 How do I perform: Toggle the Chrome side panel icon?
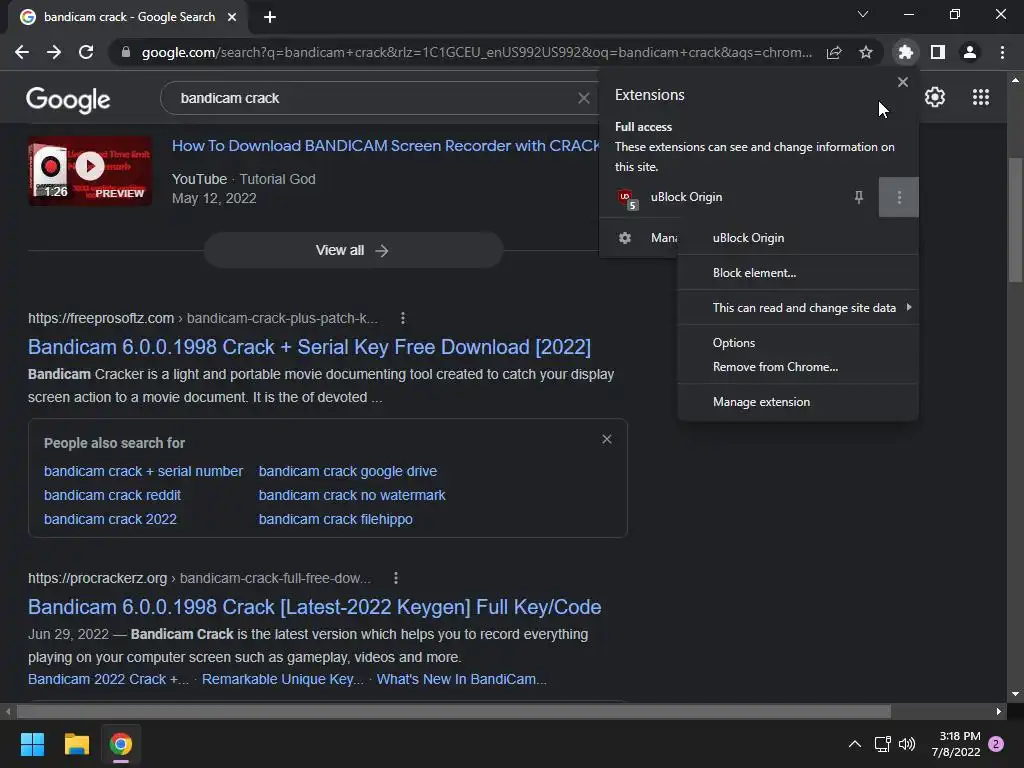(x=938, y=52)
